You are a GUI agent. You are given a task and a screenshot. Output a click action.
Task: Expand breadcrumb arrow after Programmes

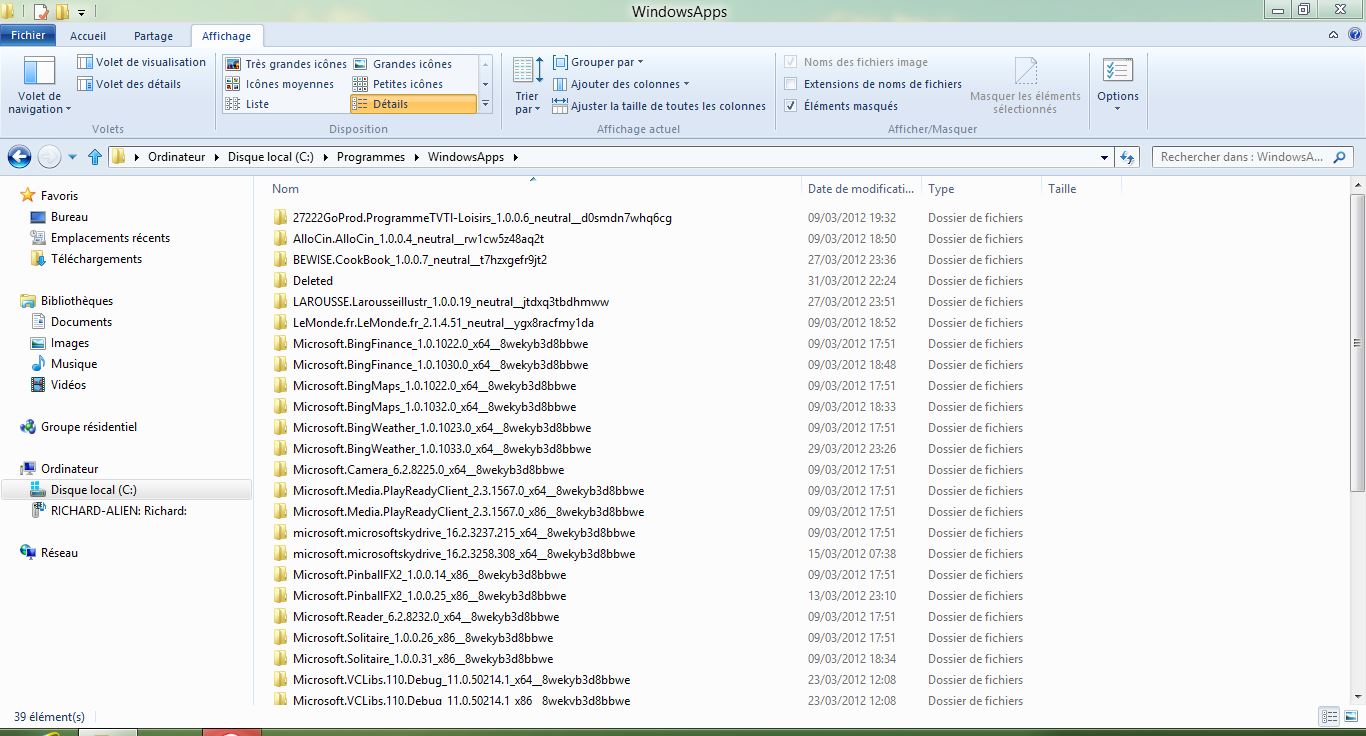(417, 157)
